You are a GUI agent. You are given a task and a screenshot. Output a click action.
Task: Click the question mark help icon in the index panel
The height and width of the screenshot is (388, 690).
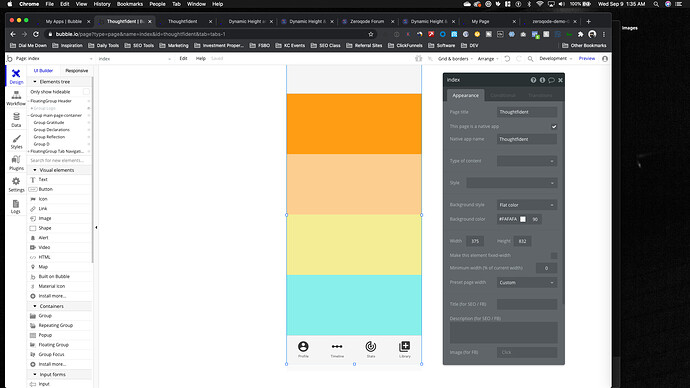[x=533, y=80]
